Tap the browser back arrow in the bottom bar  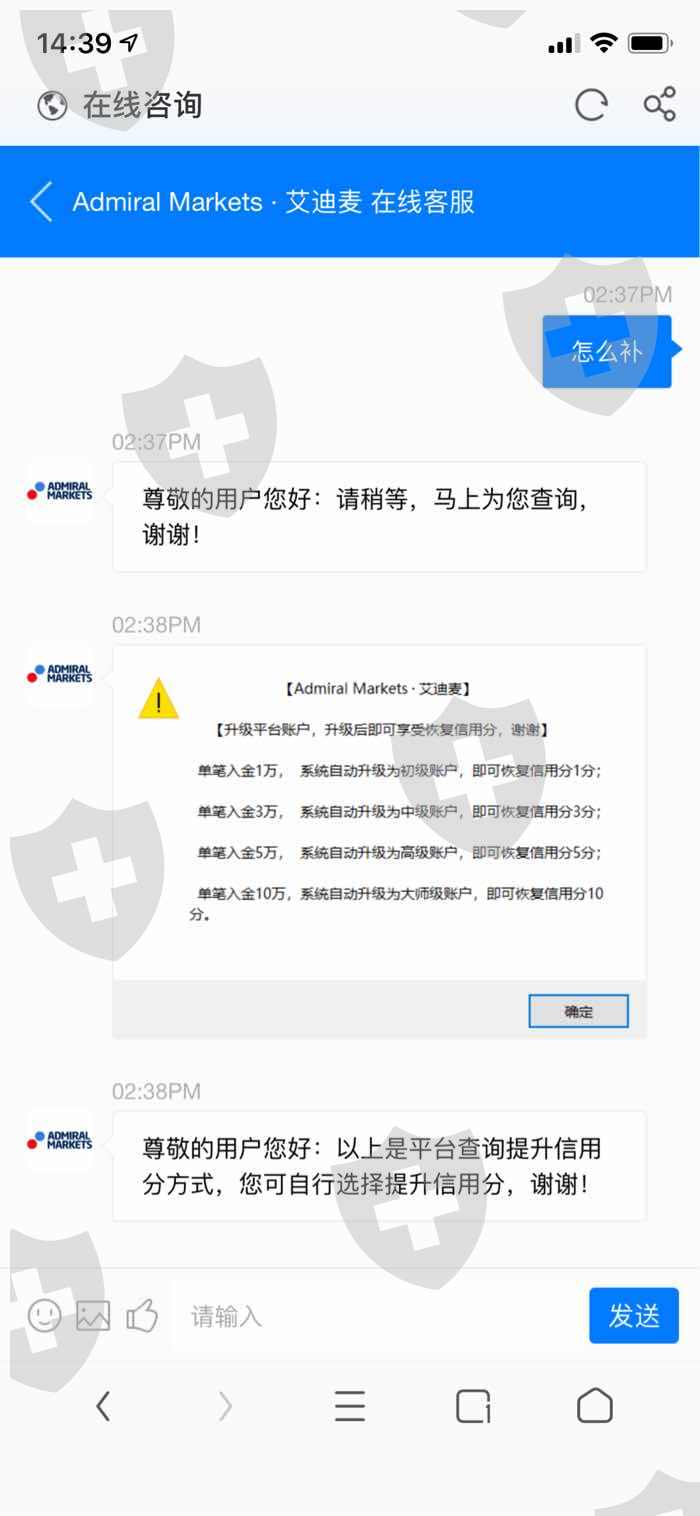[103, 1407]
